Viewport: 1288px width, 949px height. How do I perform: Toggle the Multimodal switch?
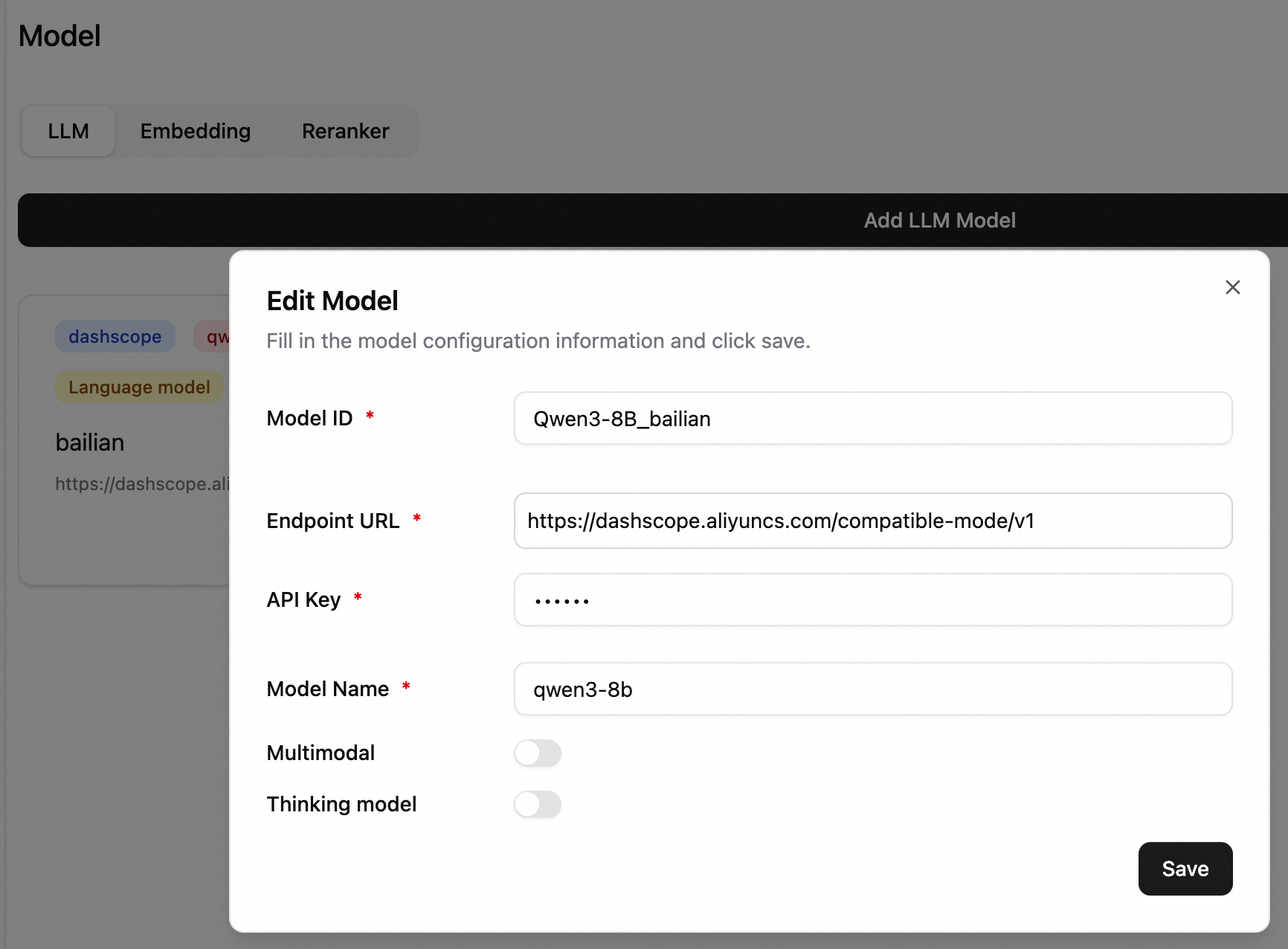tap(538, 753)
